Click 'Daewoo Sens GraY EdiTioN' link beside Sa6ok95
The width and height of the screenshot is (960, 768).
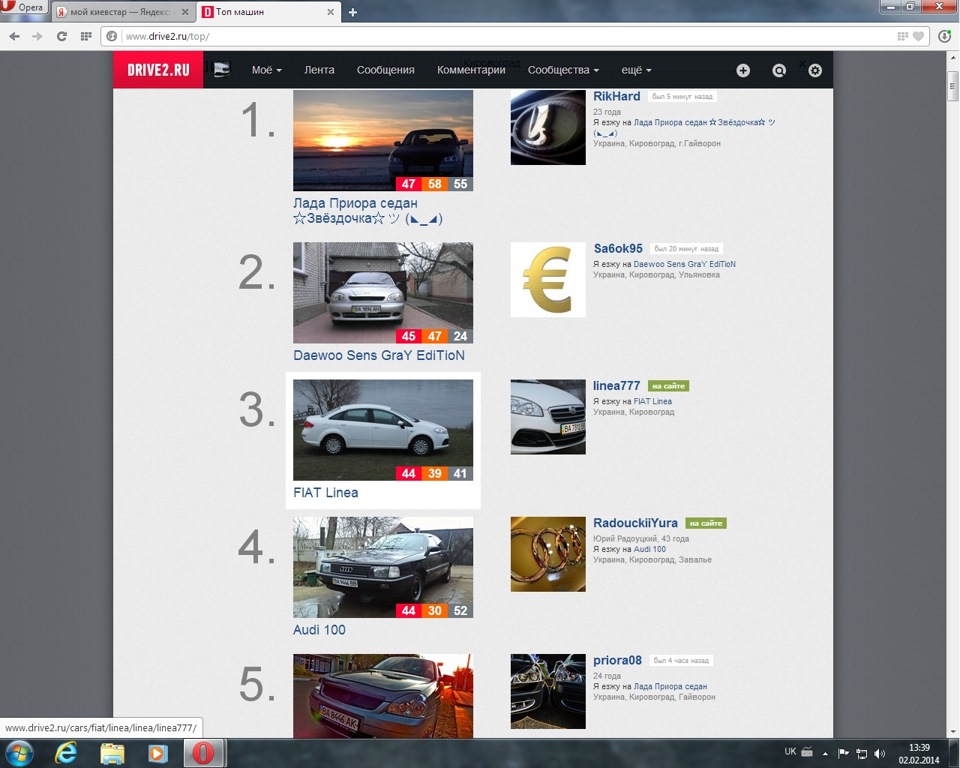tap(684, 264)
